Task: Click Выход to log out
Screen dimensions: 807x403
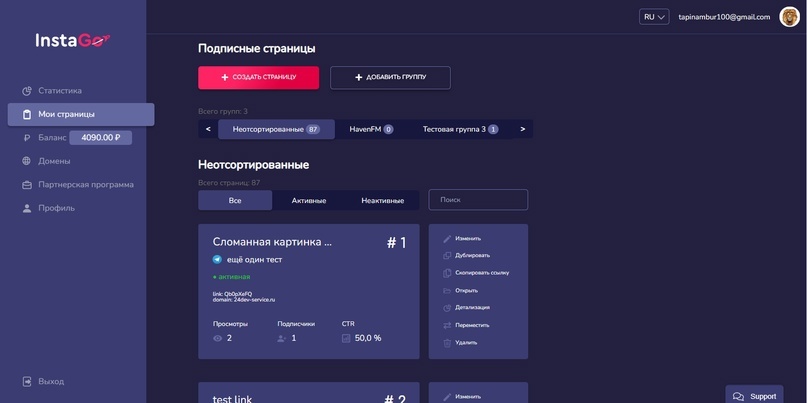Action: tap(51, 382)
